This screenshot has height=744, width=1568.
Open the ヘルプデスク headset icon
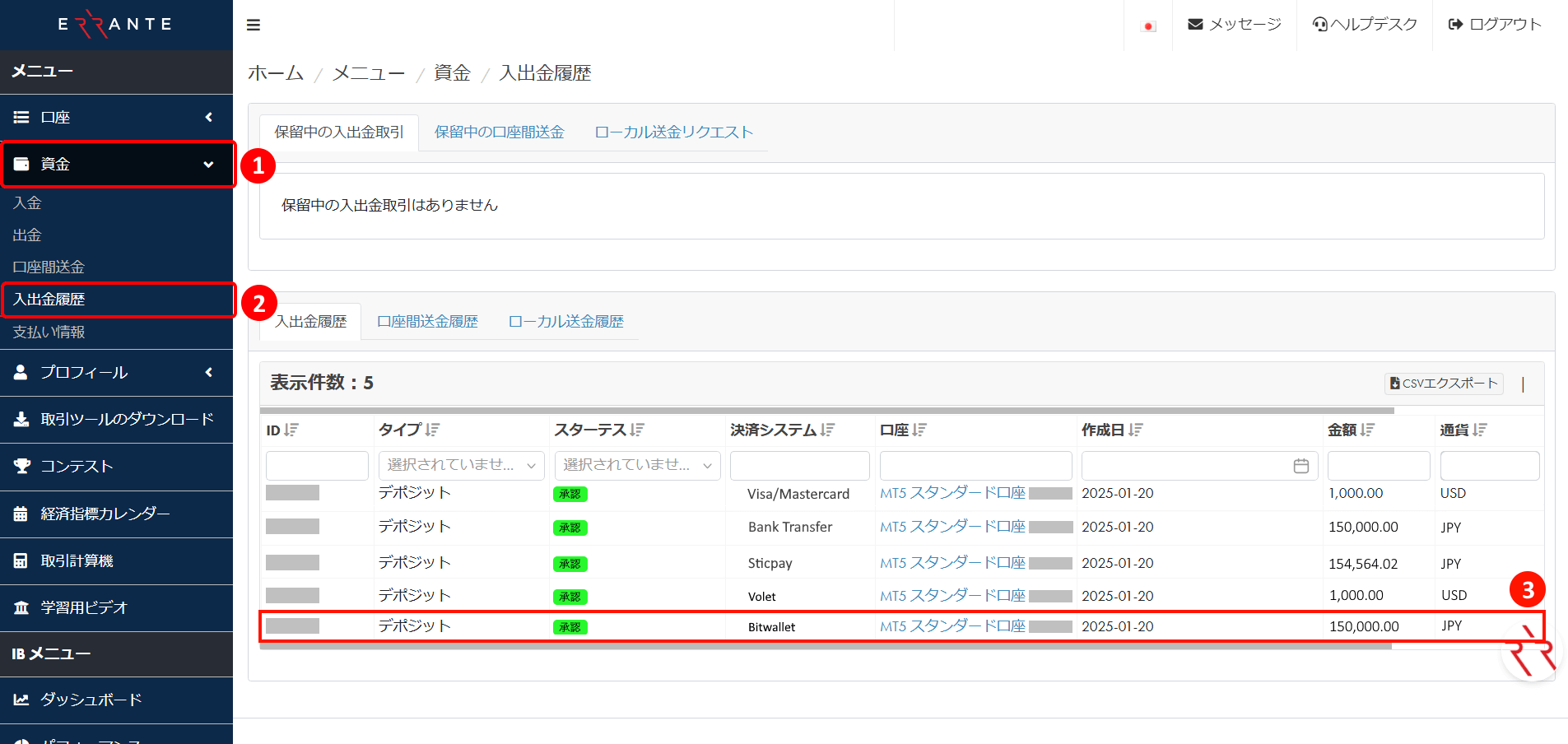(1321, 24)
